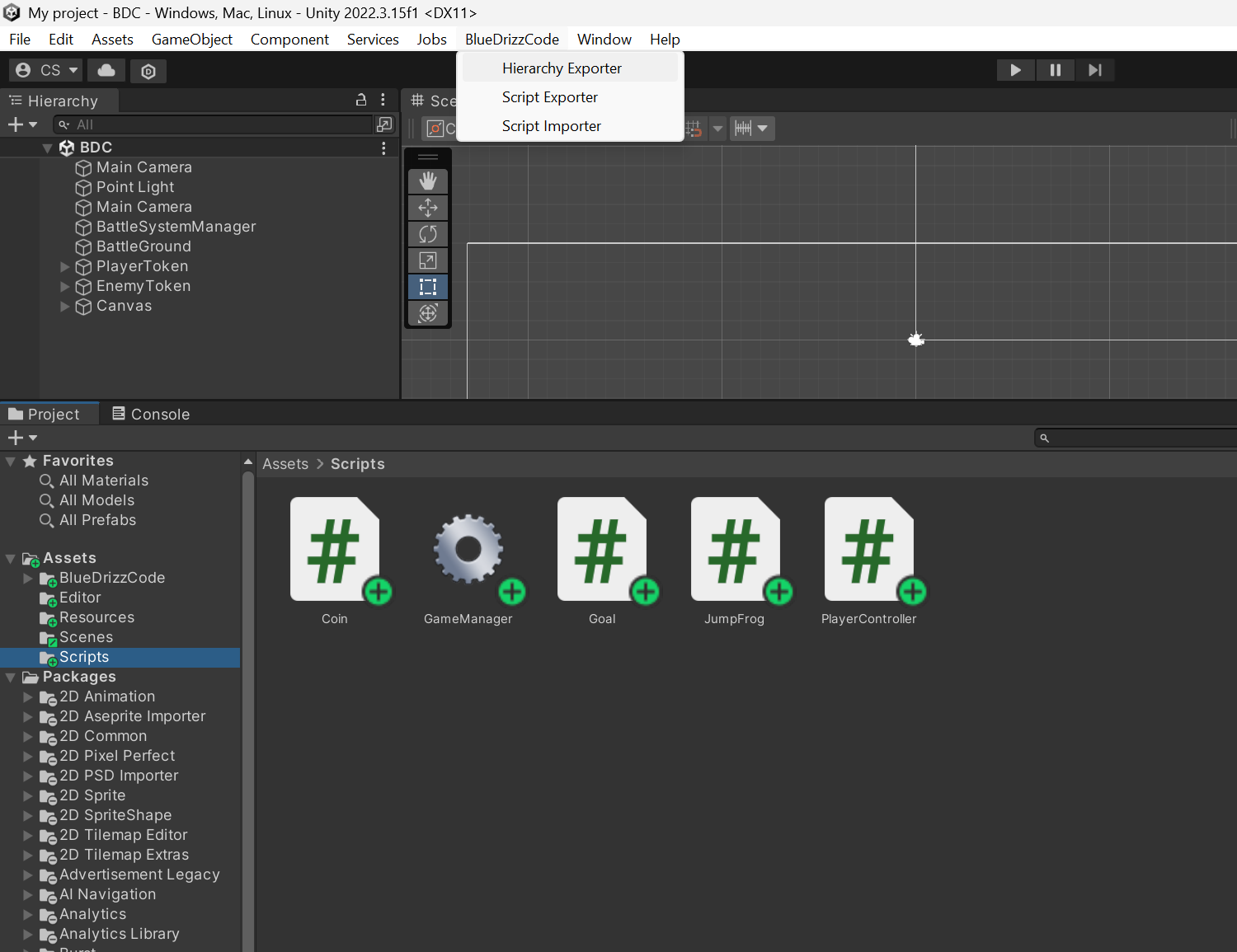This screenshot has width=1237, height=952.
Task: Open the CS account dropdown
Action: click(46, 71)
